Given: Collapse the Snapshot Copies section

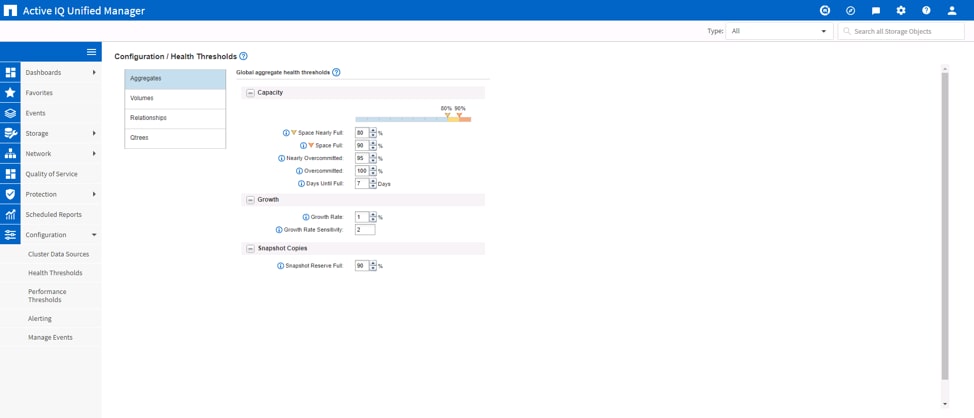Looking at the screenshot, I should [x=250, y=248].
